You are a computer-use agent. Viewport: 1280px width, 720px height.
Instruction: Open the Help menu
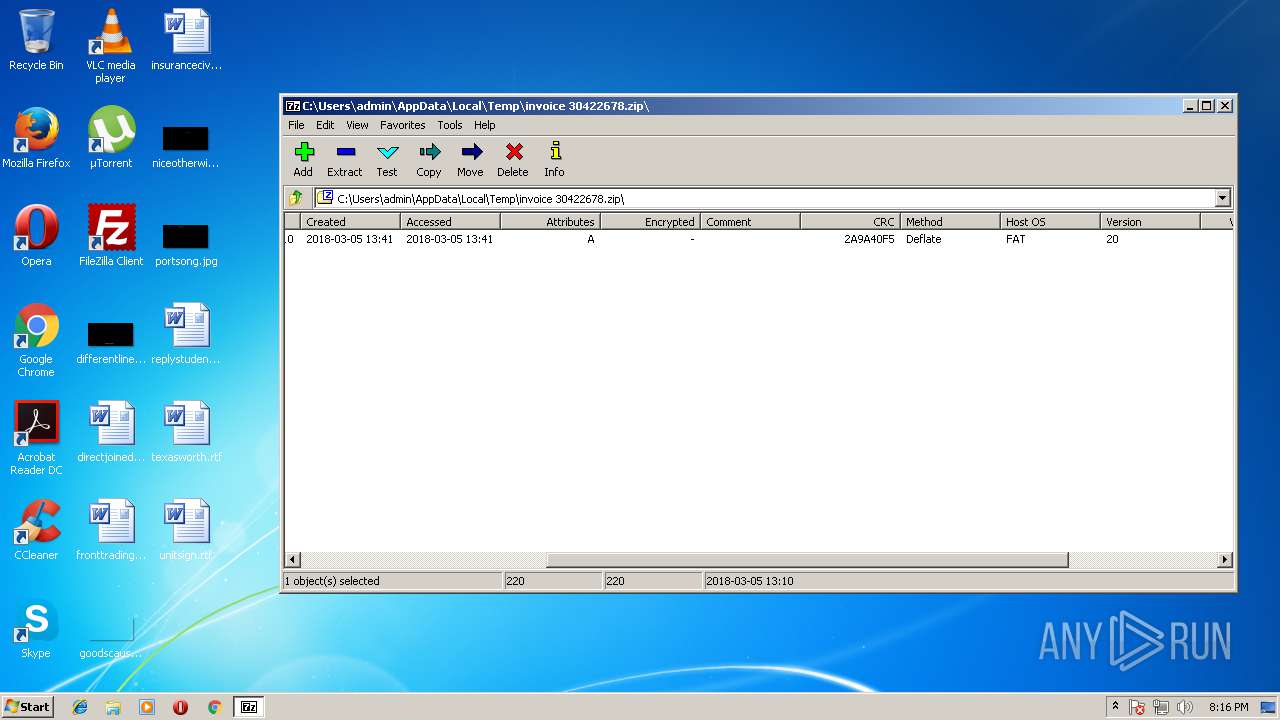pos(485,125)
